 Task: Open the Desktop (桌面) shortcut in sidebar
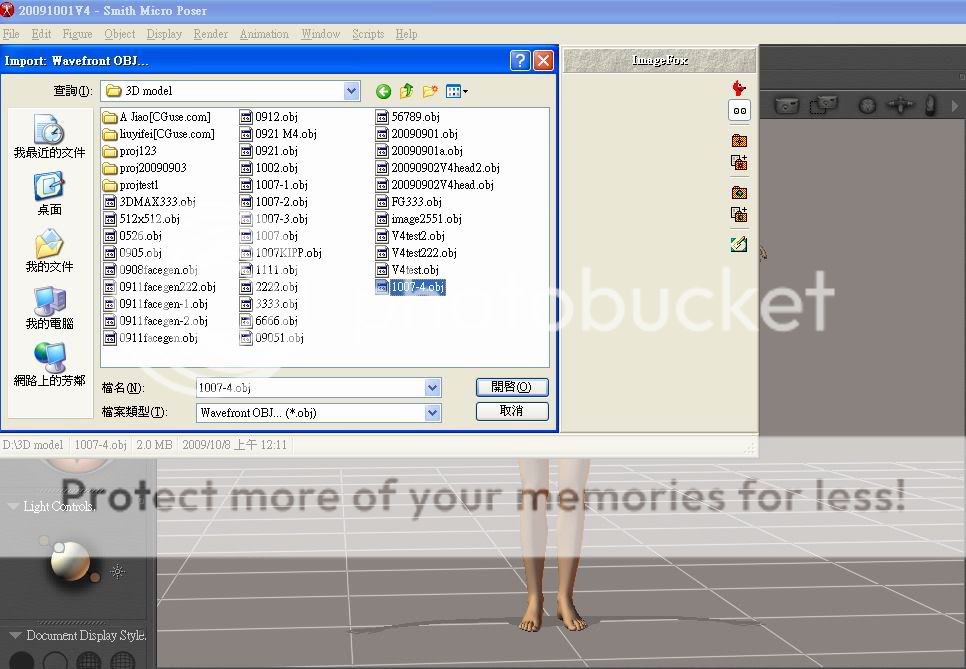49,194
